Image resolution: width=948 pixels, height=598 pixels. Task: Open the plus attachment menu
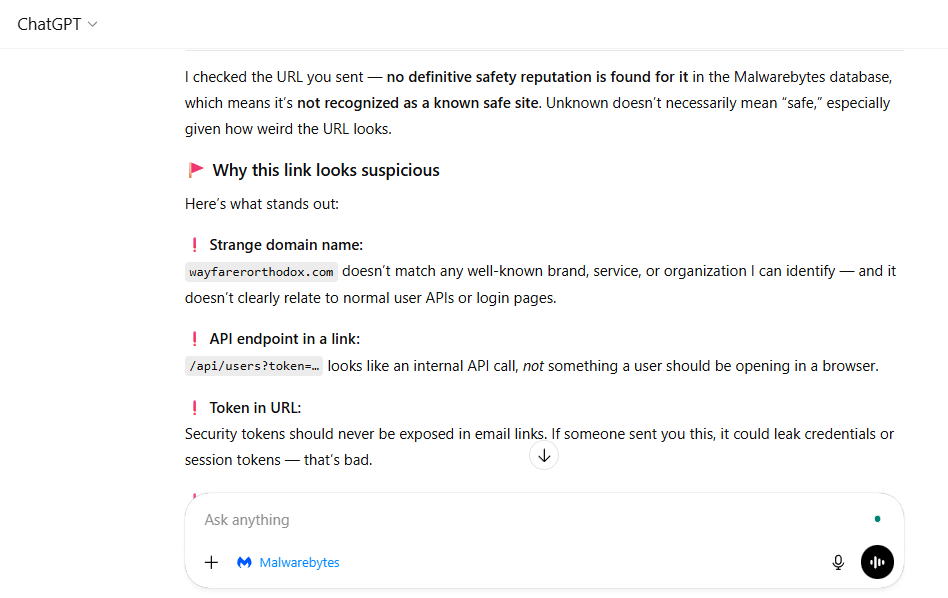click(211, 562)
